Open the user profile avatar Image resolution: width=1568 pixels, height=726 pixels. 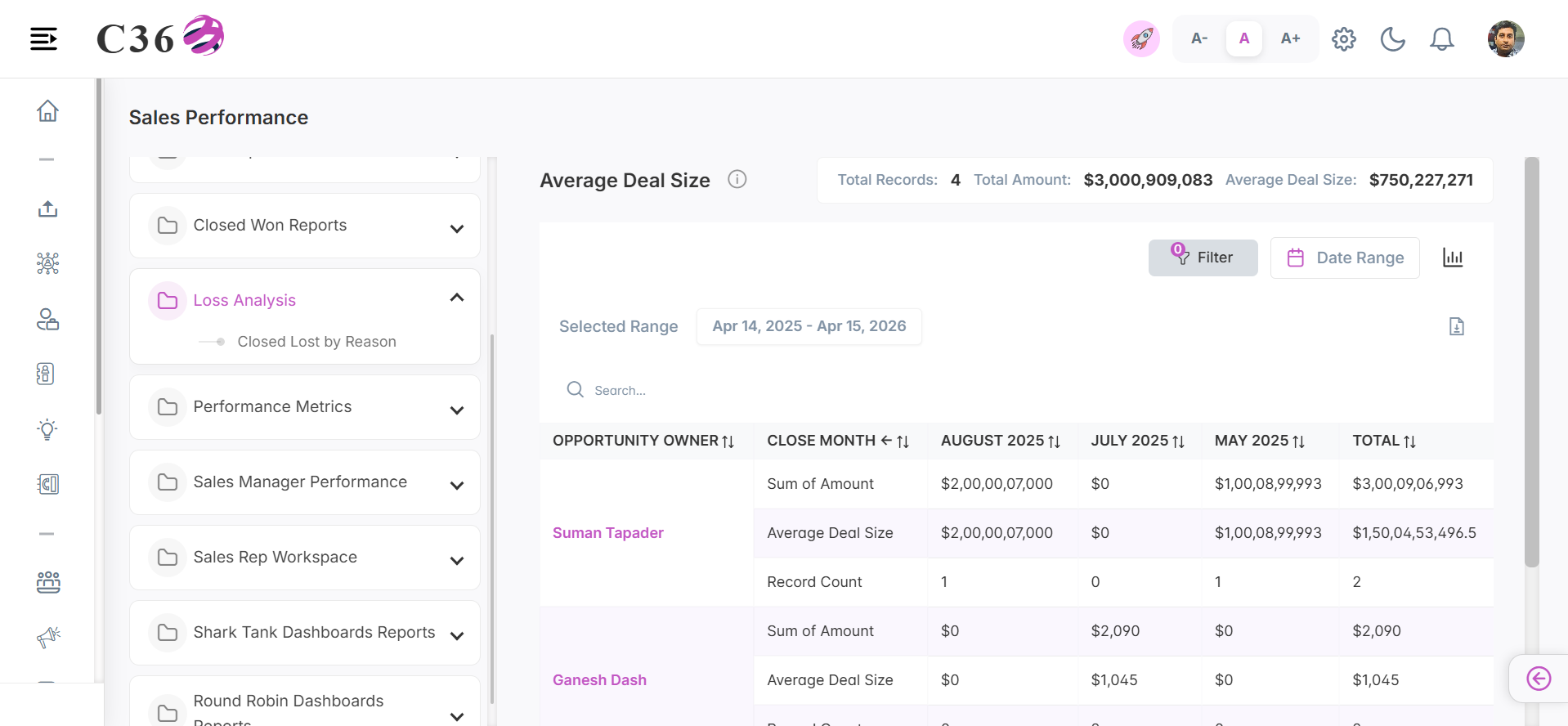pyautogui.click(x=1506, y=38)
